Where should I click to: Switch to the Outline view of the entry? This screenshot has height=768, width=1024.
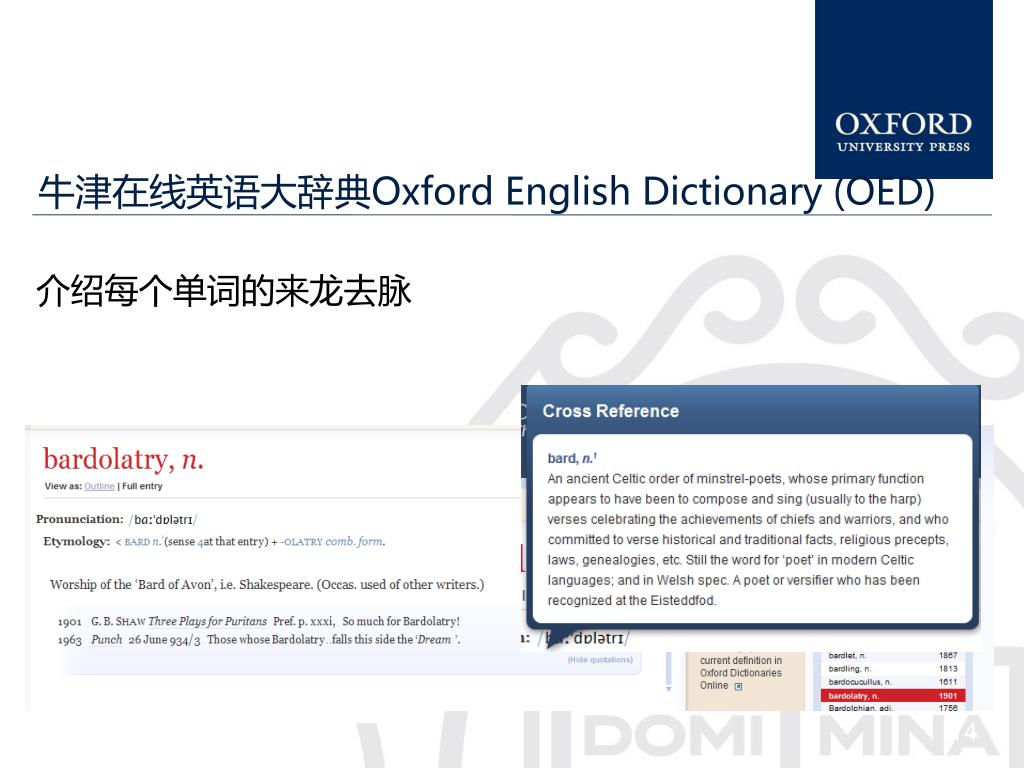[x=99, y=486]
